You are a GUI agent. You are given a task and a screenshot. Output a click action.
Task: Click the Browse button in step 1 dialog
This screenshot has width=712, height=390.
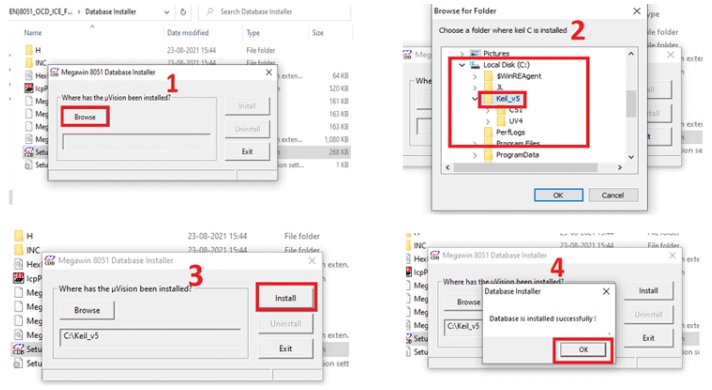coord(85,117)
